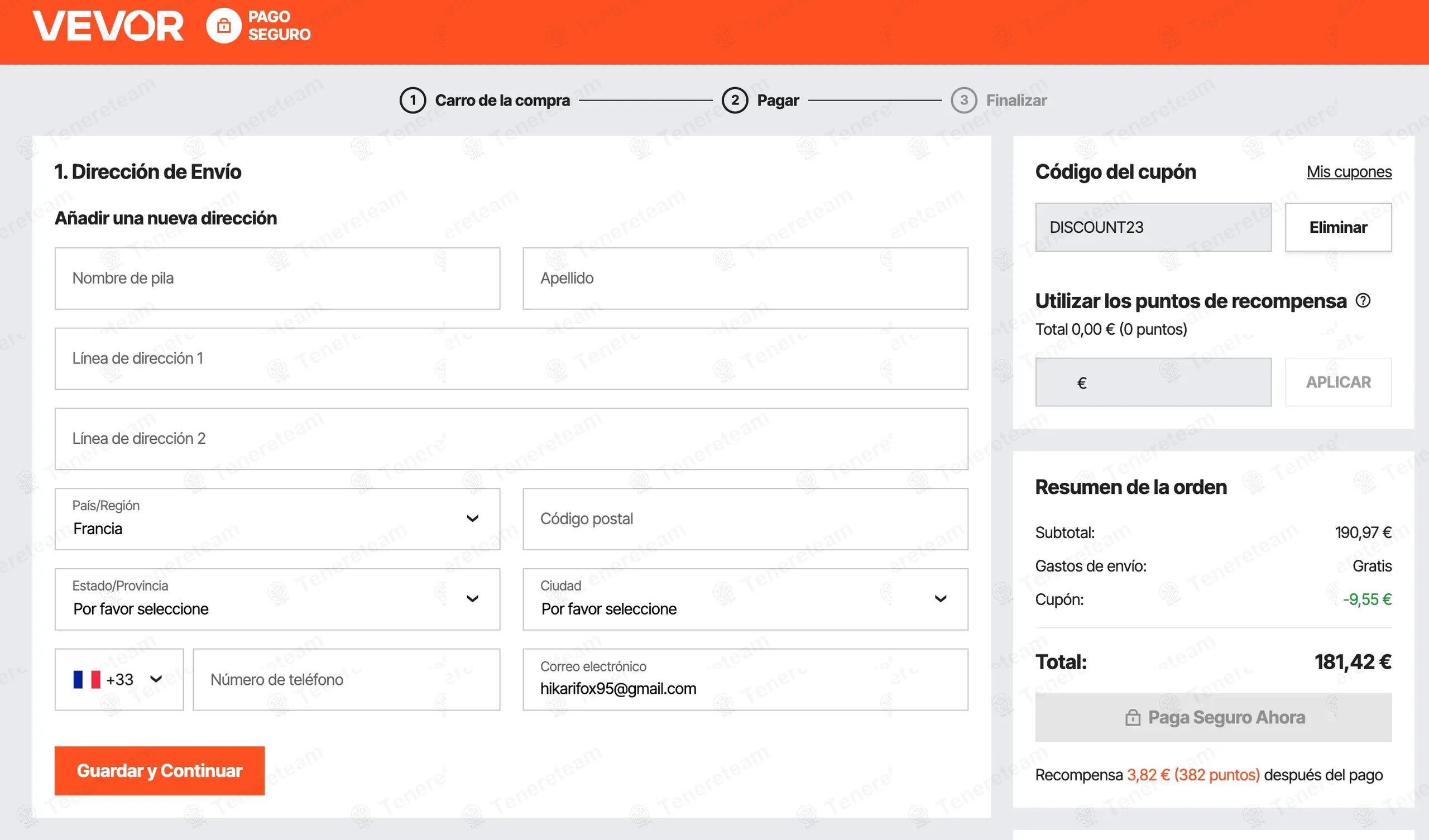1429x840 pixels.
Task: Focus the Nombre de pila field
Action: pos(277,279)
